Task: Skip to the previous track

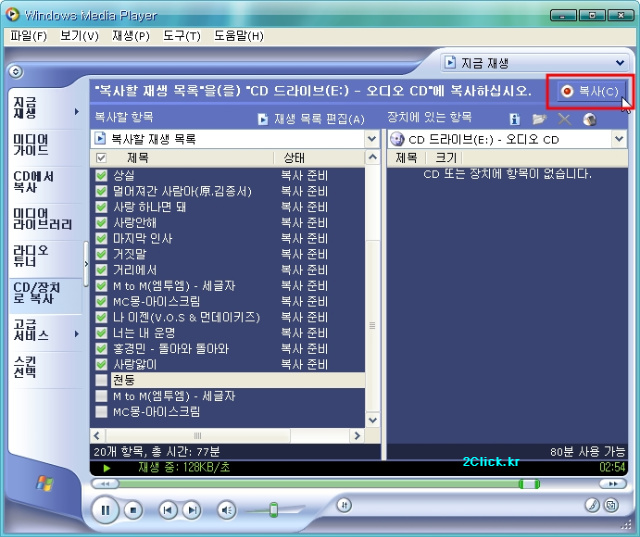Action: pyautogui.click(x=167, y=510)
